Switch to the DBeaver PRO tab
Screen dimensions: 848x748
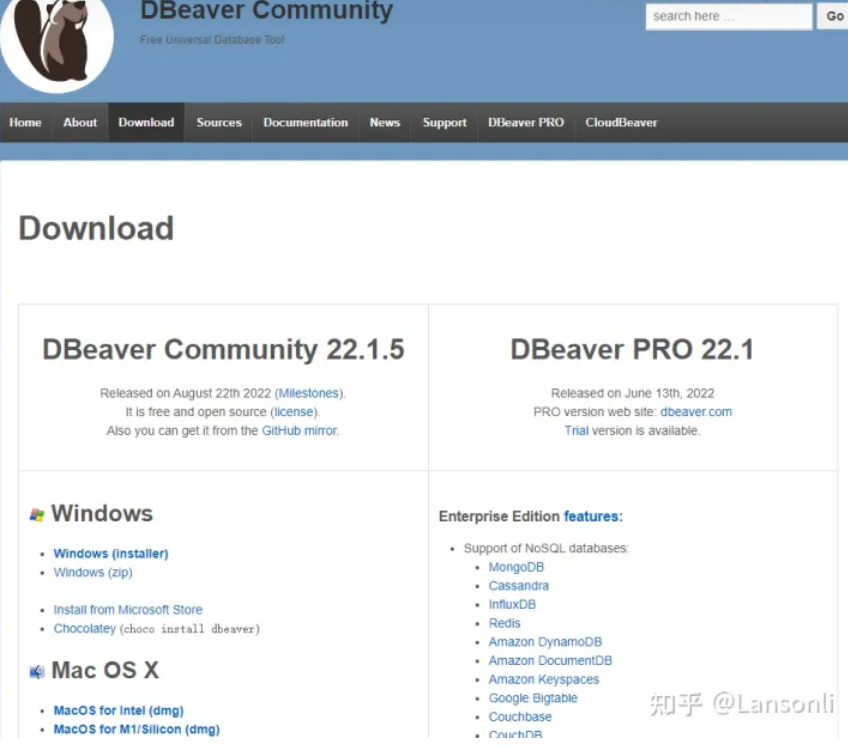[x=526, y=122]
